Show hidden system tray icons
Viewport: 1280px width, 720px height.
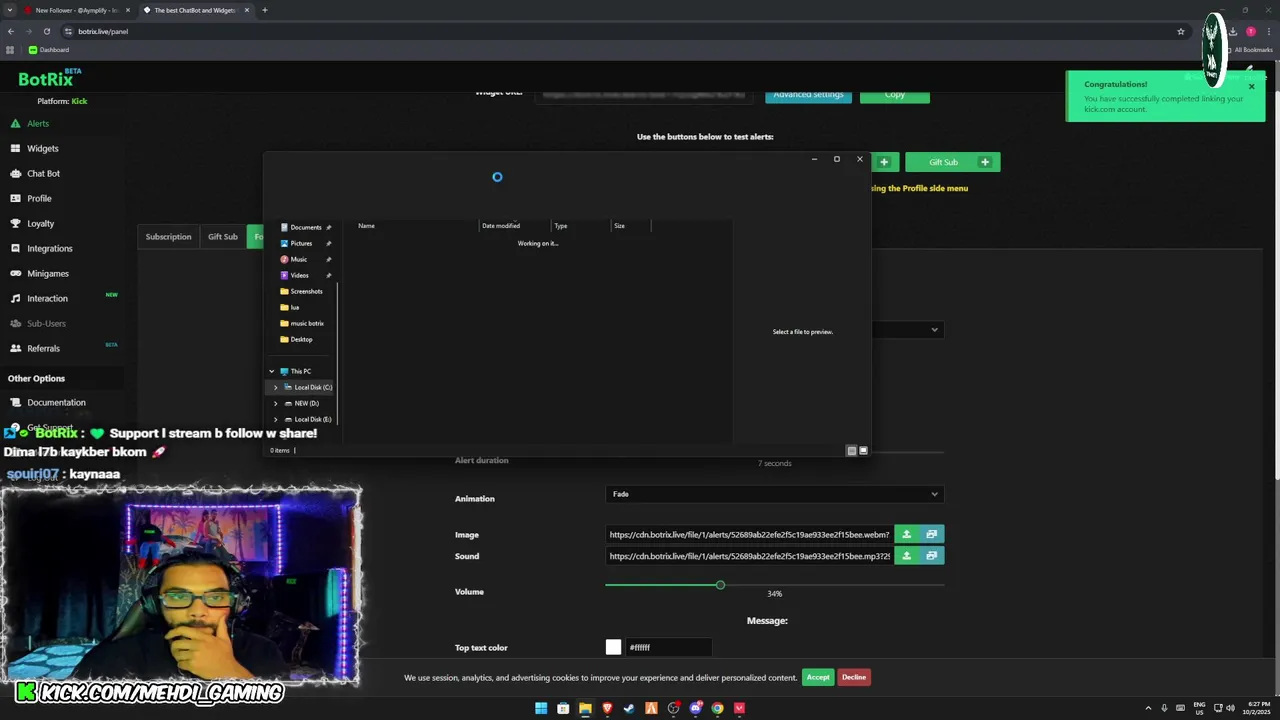(1149, 708)
